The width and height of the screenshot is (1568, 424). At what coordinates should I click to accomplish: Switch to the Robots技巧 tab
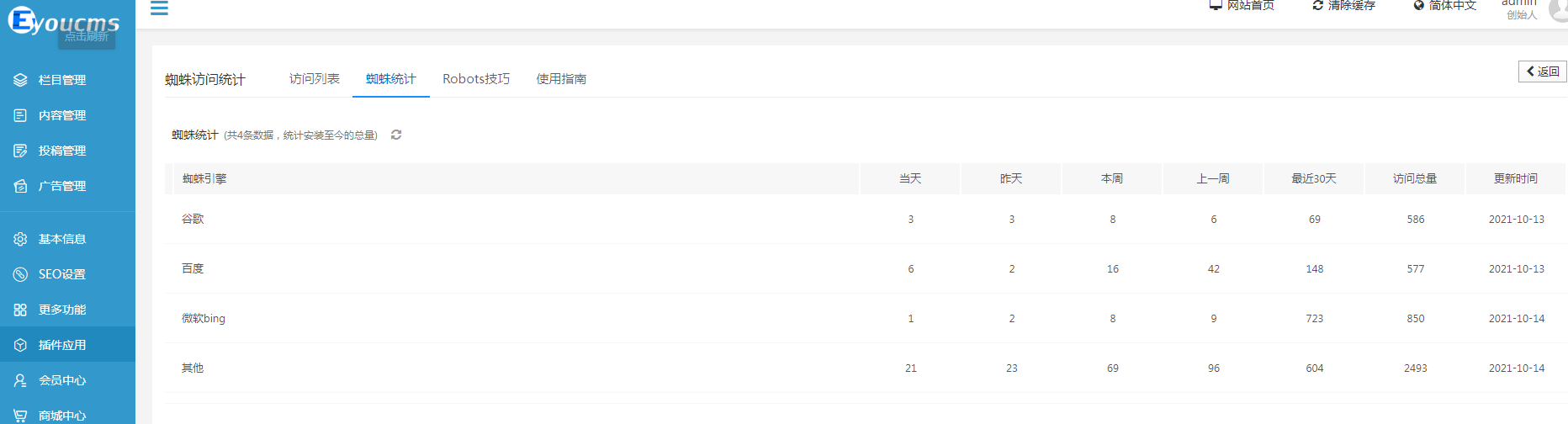476,79
